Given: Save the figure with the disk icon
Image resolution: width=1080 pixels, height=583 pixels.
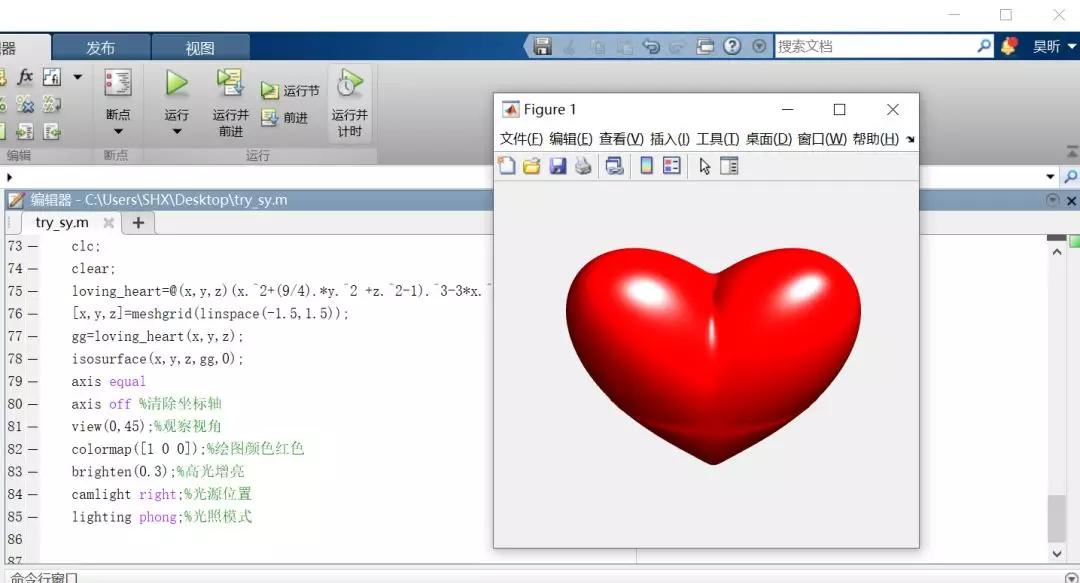Looking at the screenshot, I should click(x=558, y=165).
